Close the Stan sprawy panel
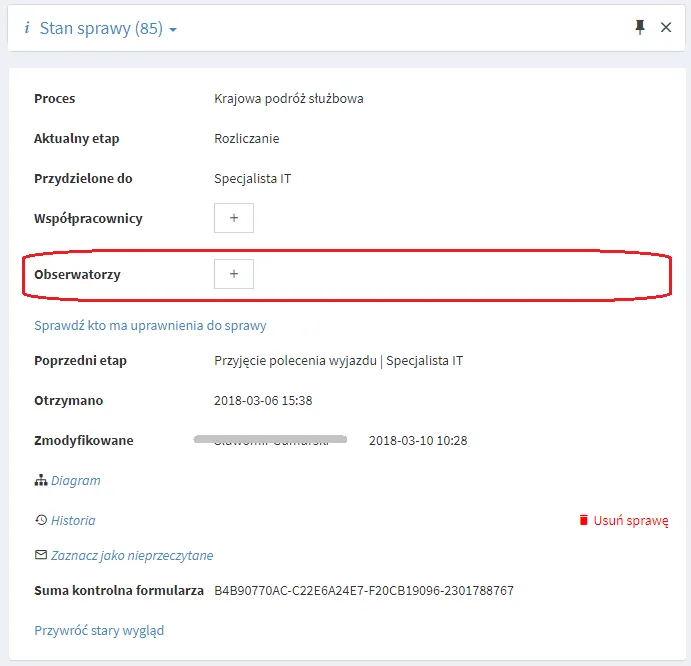Screen dimensions: 691x666 [x=666, y=27]
